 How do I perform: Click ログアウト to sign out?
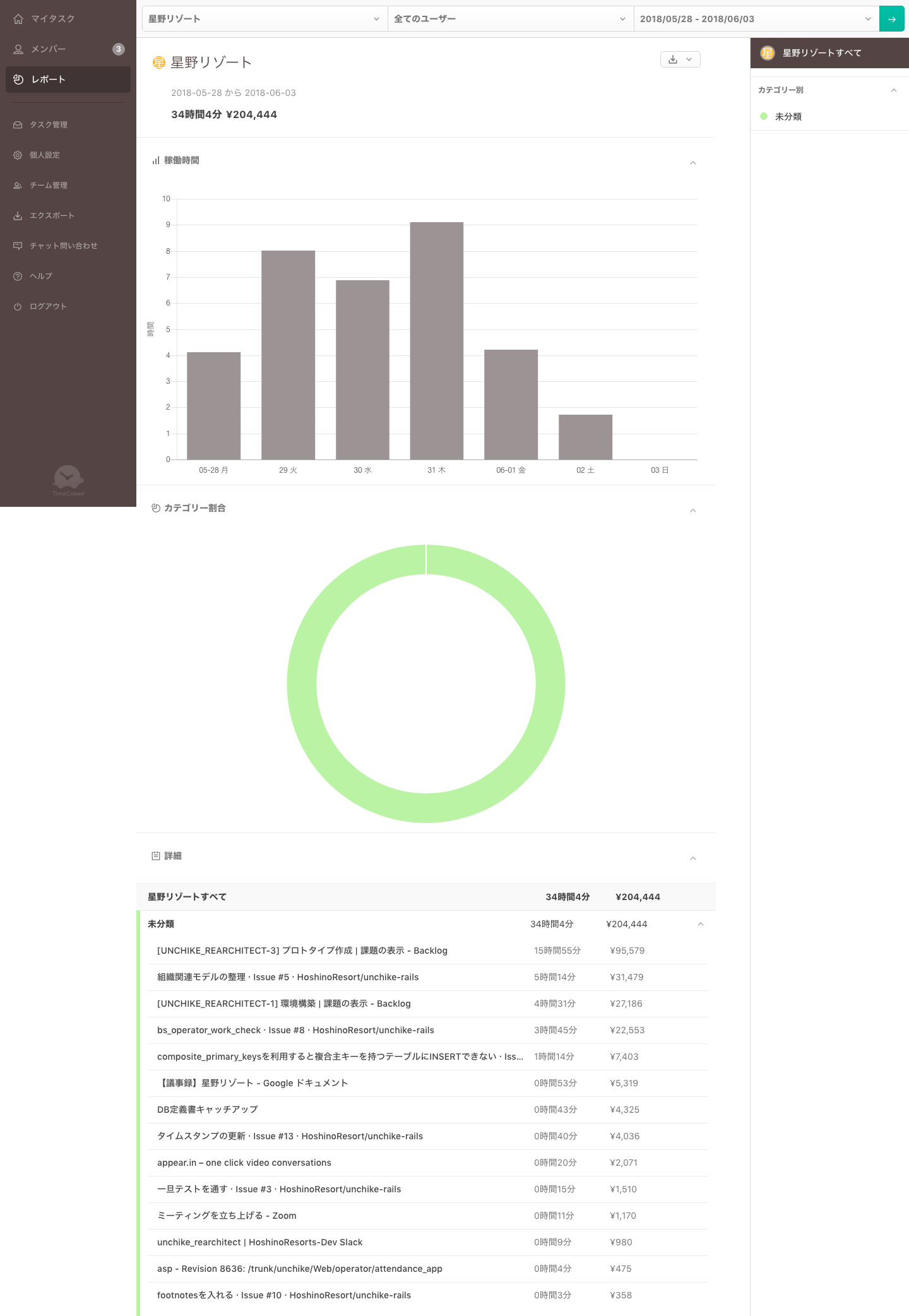[68, 307]
